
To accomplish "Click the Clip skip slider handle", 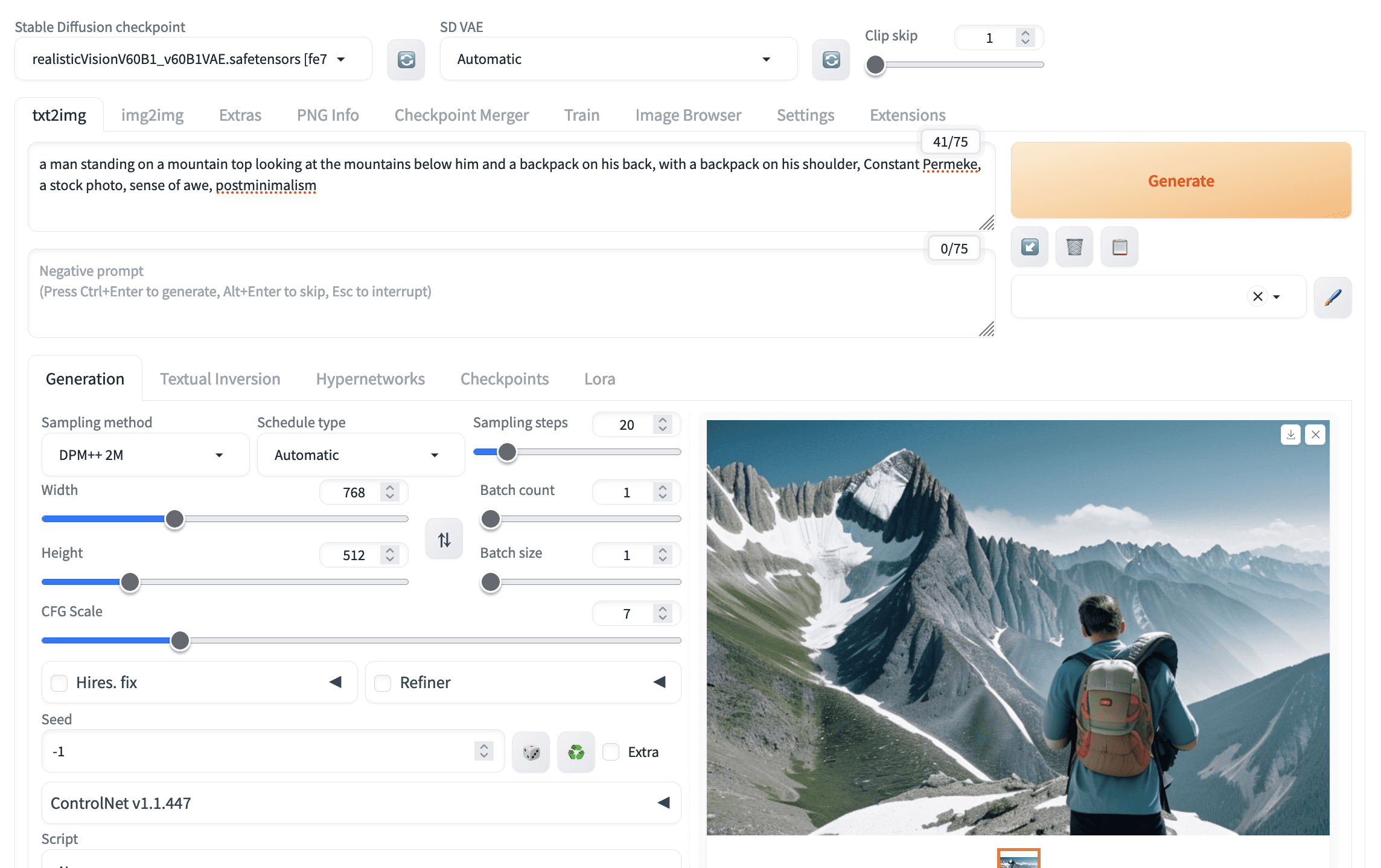I will pyautogui.click(x=875, y=65).
